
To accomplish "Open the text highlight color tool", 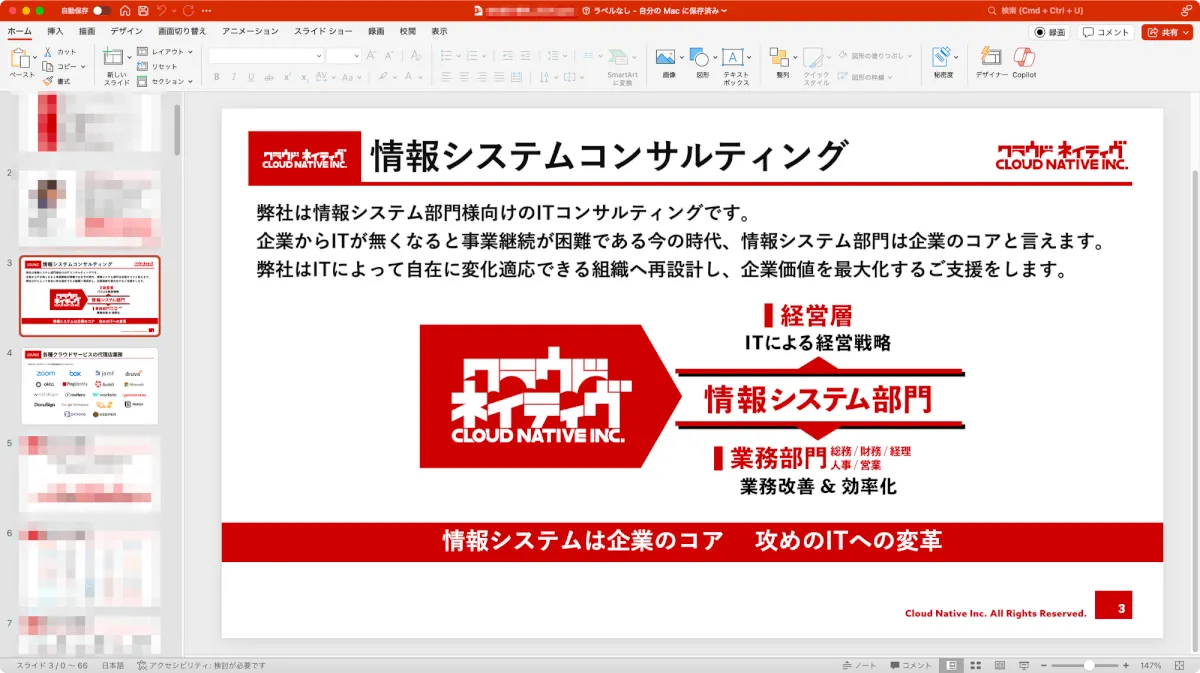I will pyautogui.click(x=383, y=76).
